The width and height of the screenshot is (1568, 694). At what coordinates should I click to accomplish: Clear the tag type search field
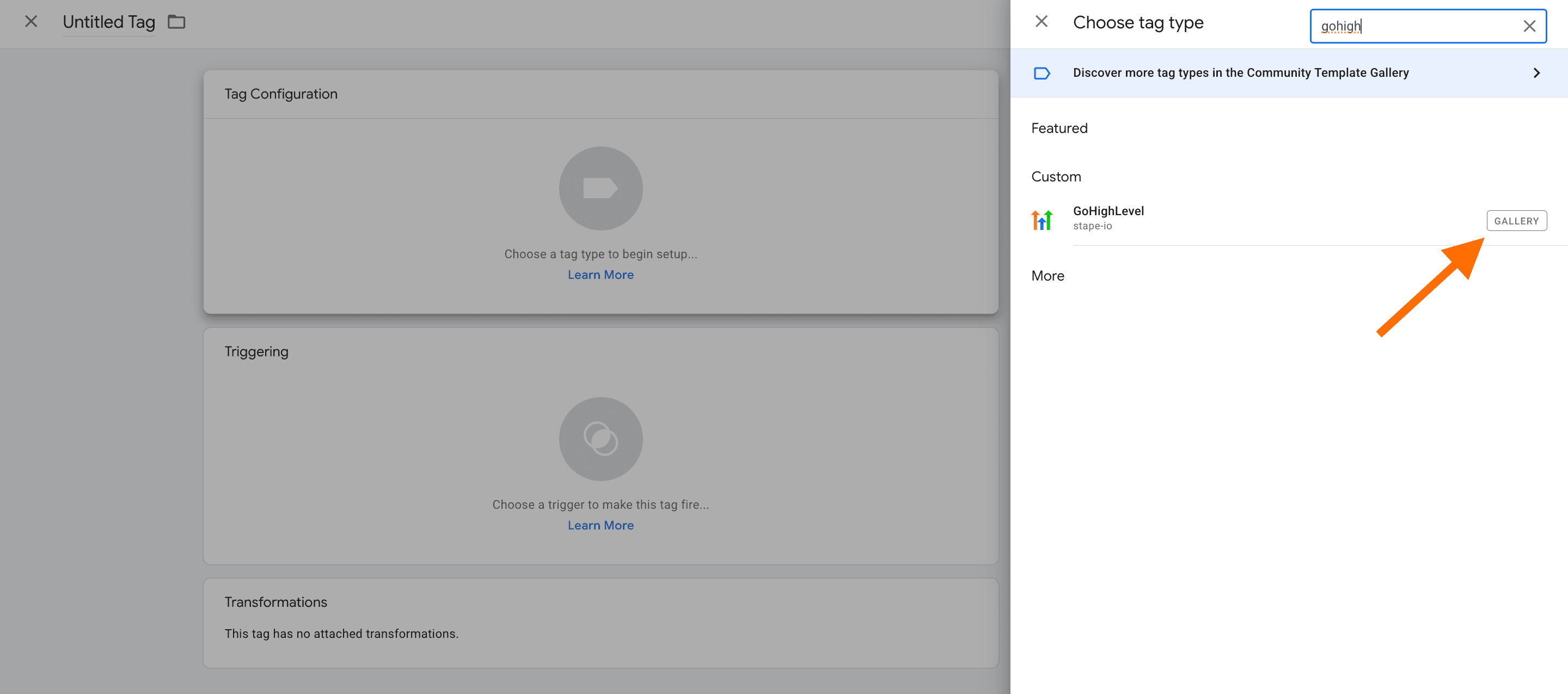point(1528,26)
